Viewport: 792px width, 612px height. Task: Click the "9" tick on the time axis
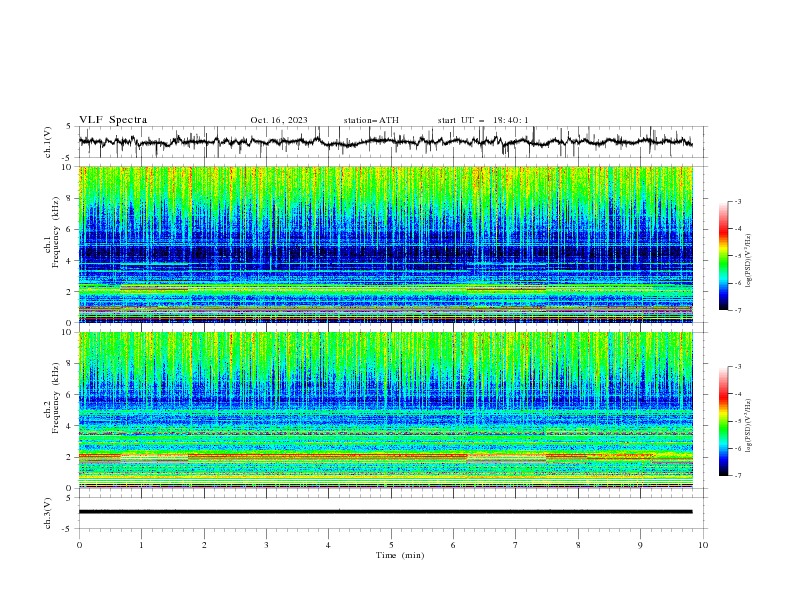pyautogui.click(x=640, y=545)
